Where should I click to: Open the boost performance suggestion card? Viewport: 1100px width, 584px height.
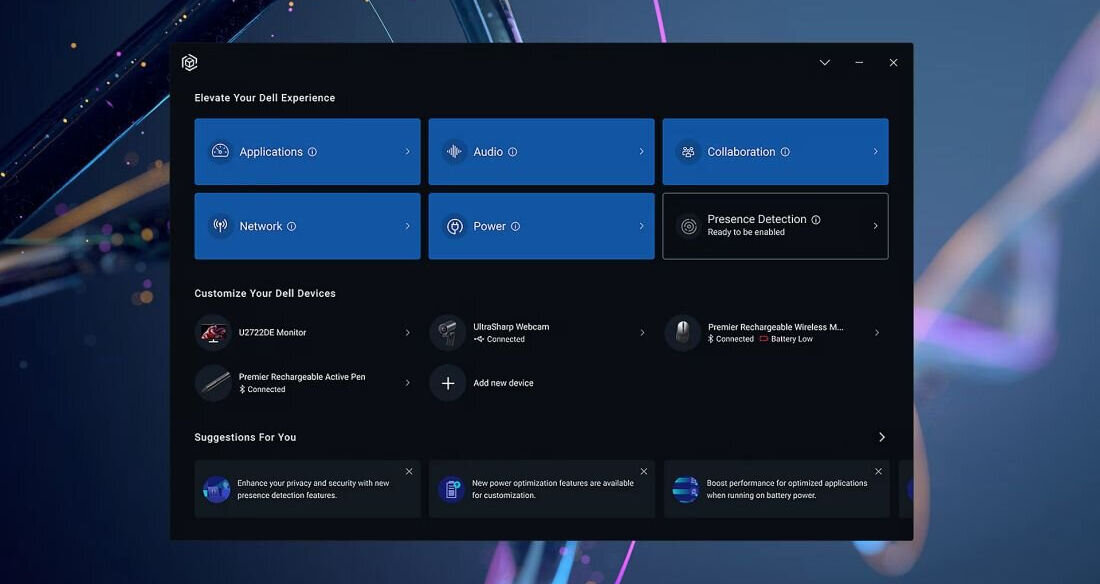tap(775, 490)
